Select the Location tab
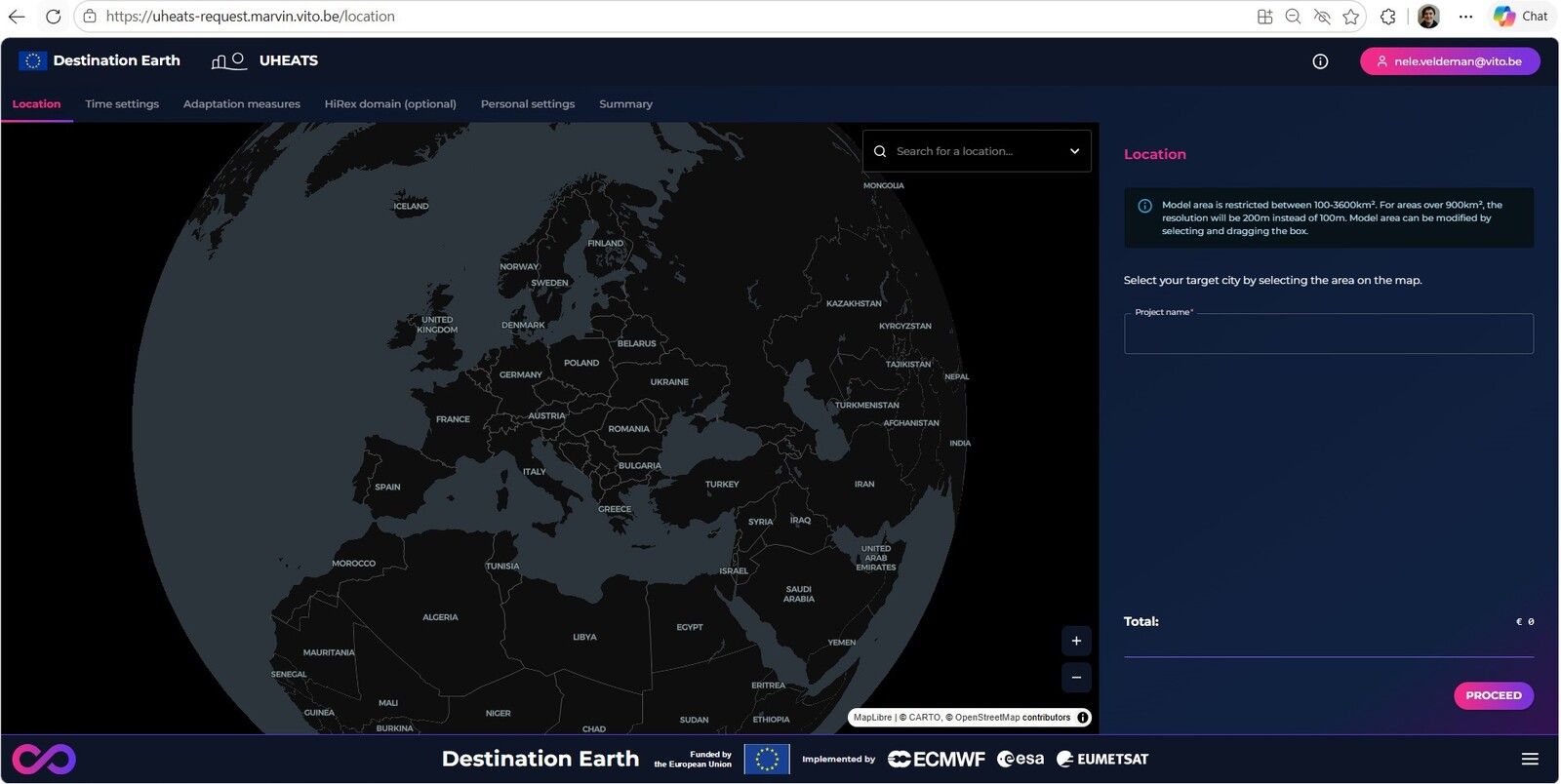 [36, 104]
